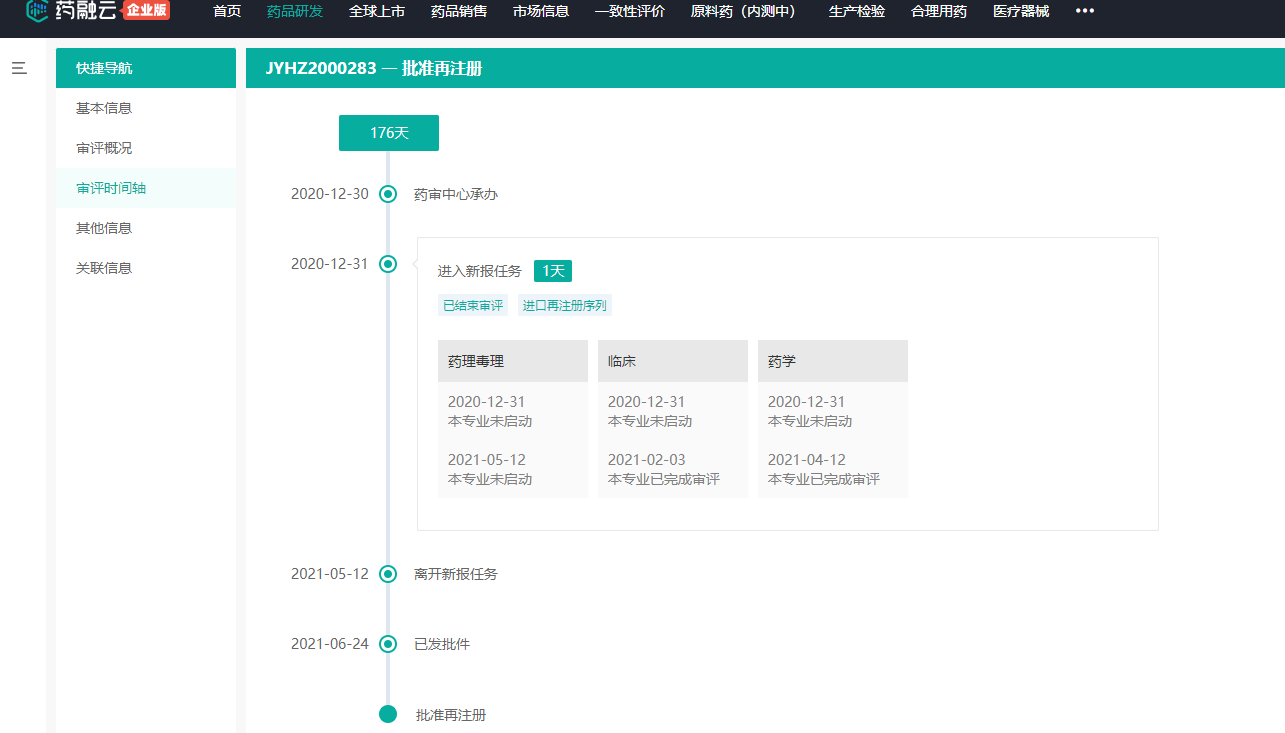Screen dimensions: 1285x733
Task: Select 一致性评价 in navigation bar
Action: pos(630,11)
